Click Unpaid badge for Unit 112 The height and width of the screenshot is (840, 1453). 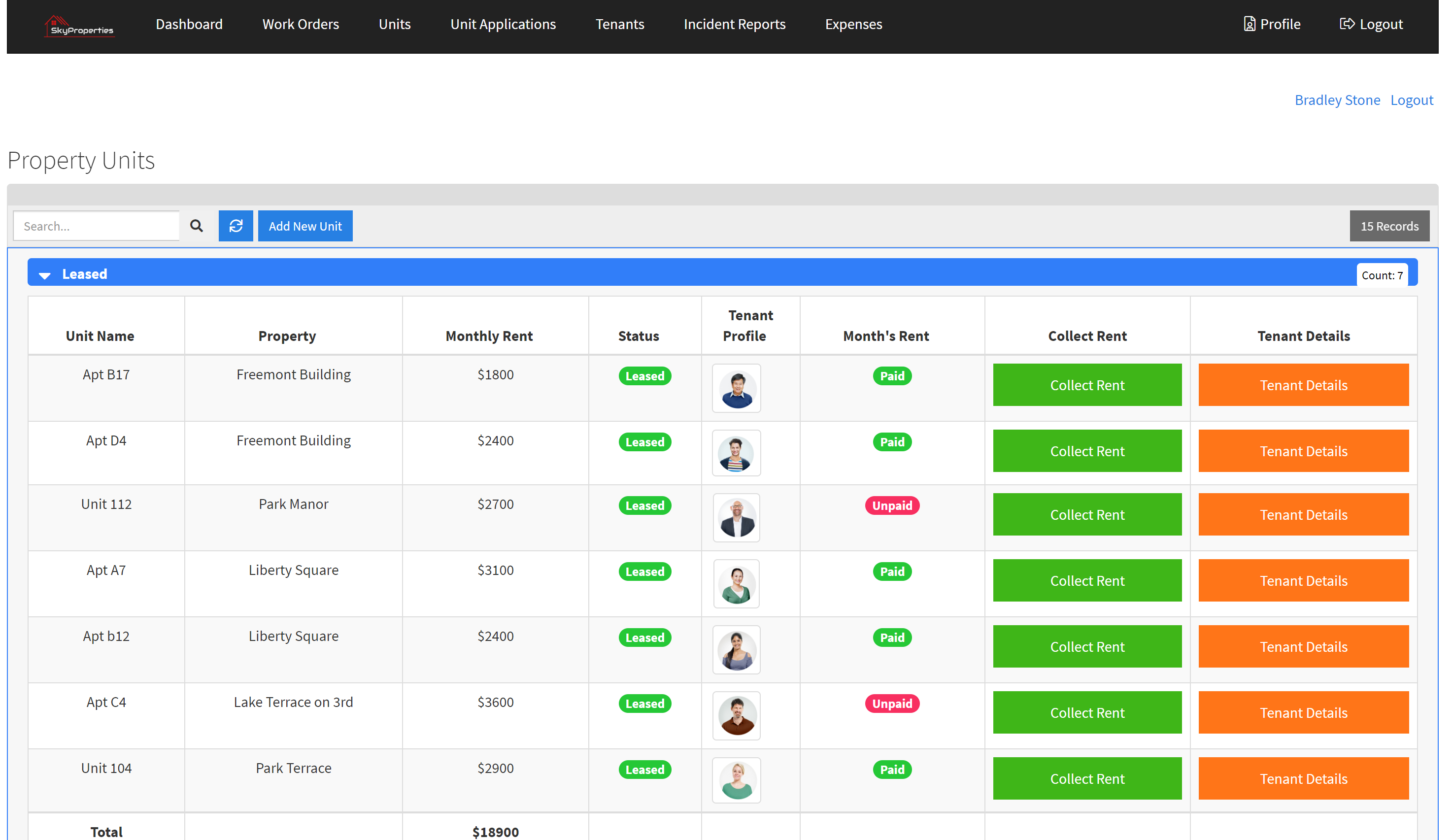(892, 505)
